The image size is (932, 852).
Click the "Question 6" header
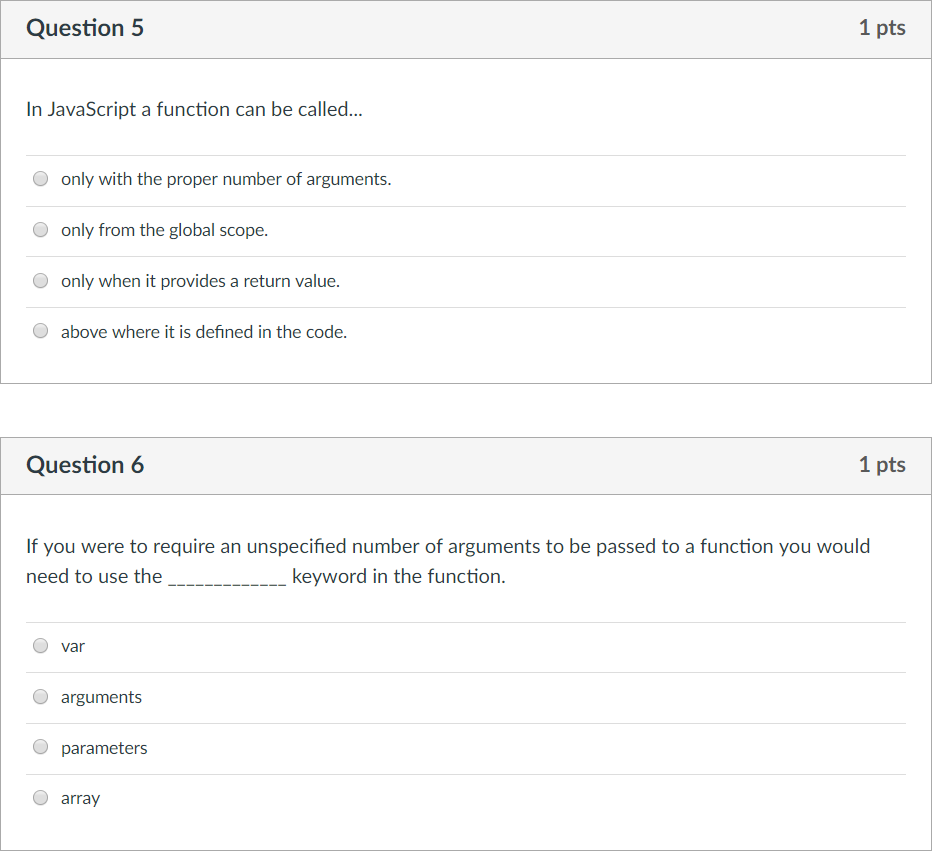[x=85, y=465]
